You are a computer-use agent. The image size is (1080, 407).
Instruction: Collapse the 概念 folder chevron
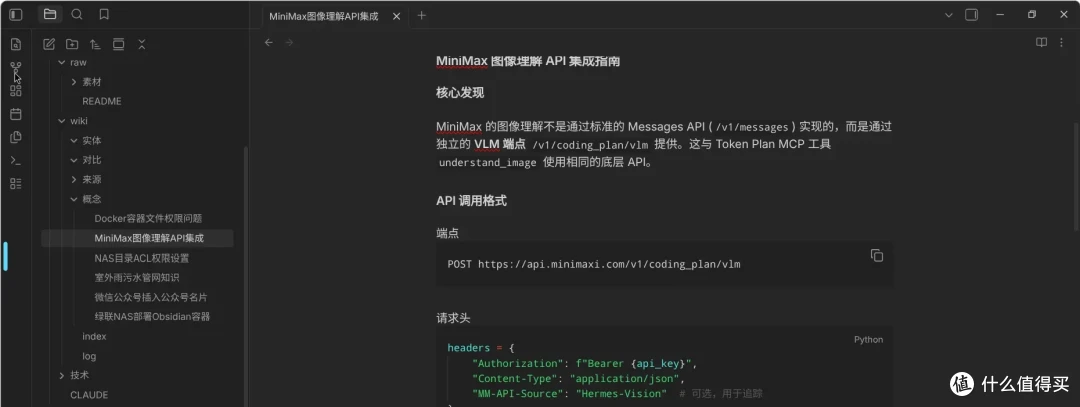74,200
